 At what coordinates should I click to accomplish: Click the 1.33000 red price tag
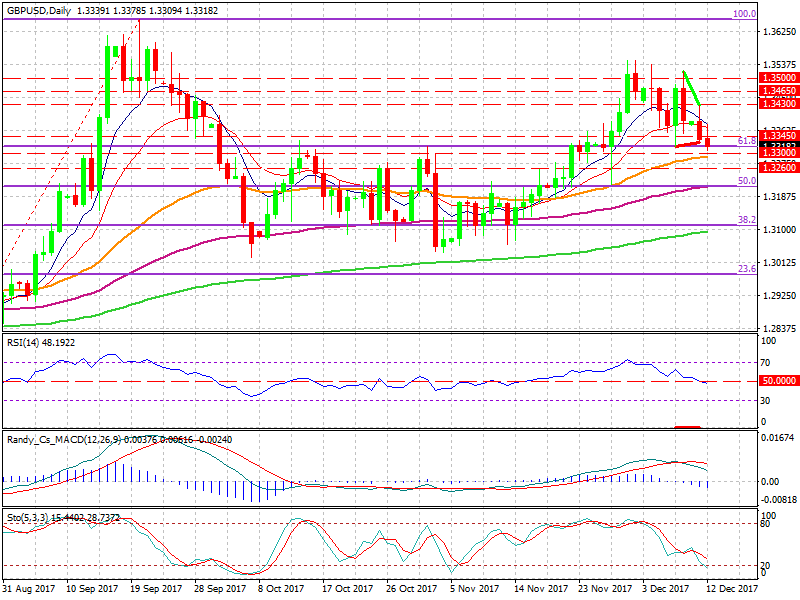779,153
